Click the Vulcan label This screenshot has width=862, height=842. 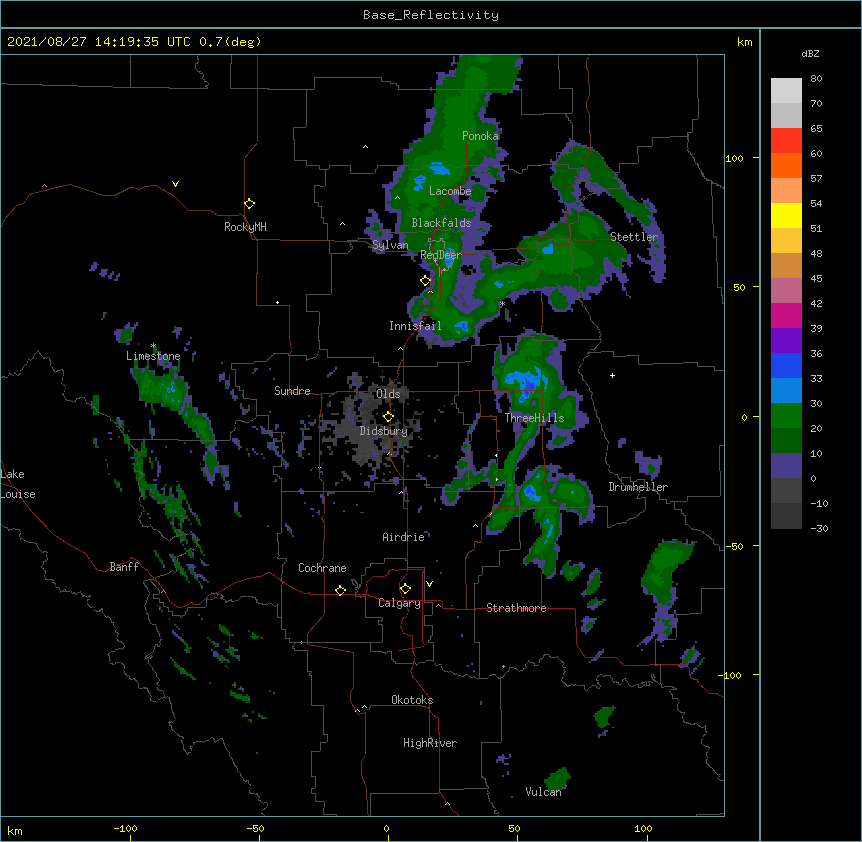pos(544,792)
